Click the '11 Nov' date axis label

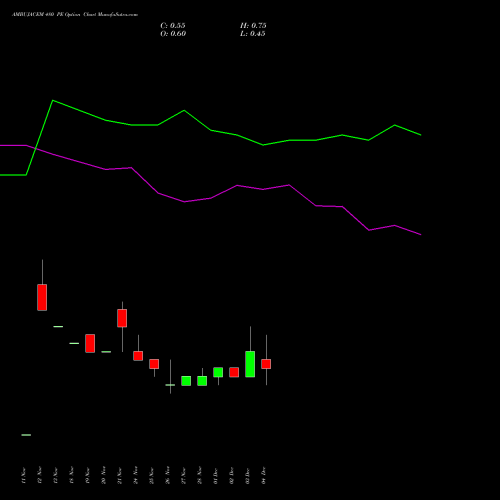[24, 475]
